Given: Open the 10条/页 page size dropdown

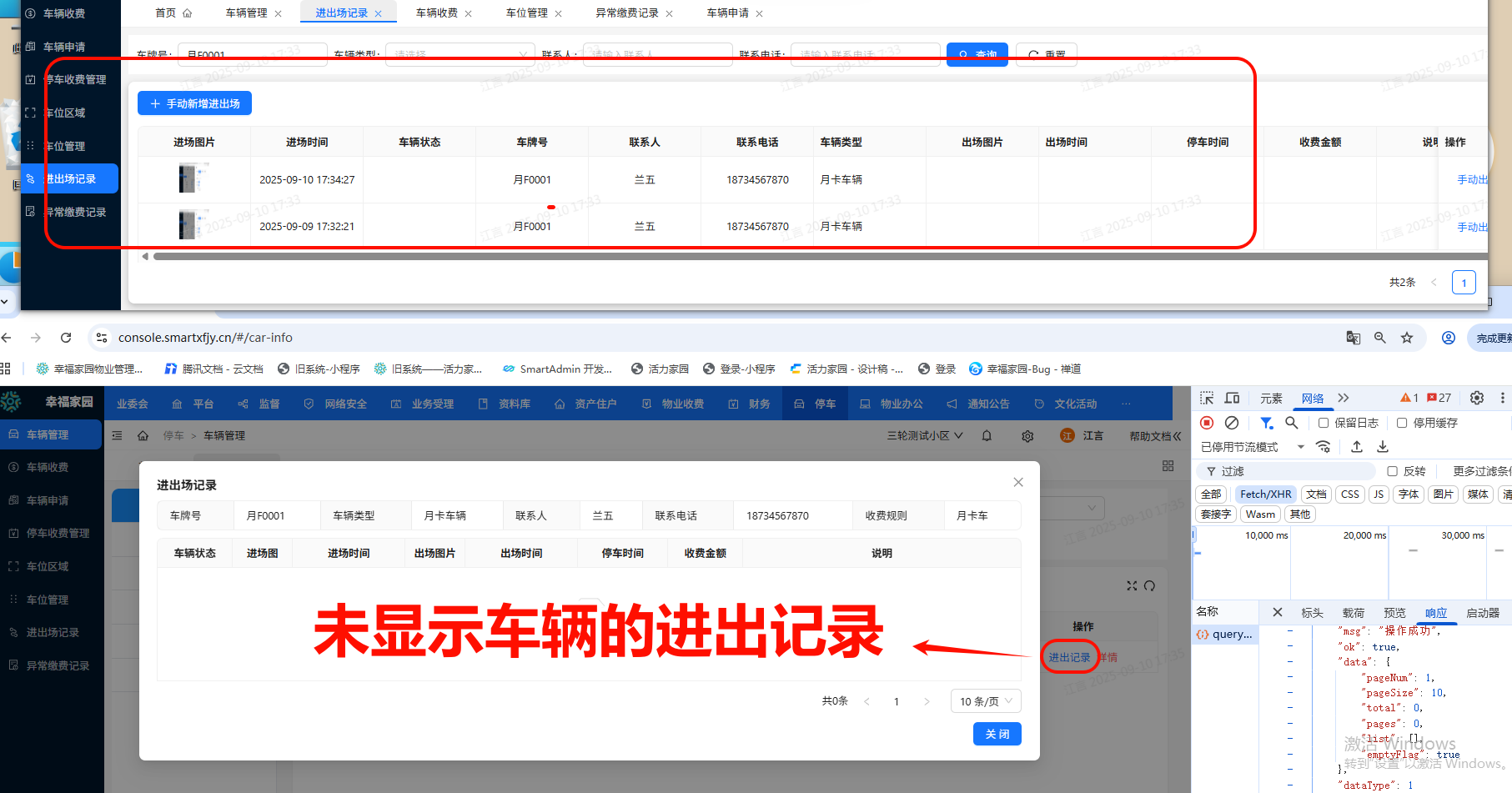Looking at the screenshot, I should (985, 700).
